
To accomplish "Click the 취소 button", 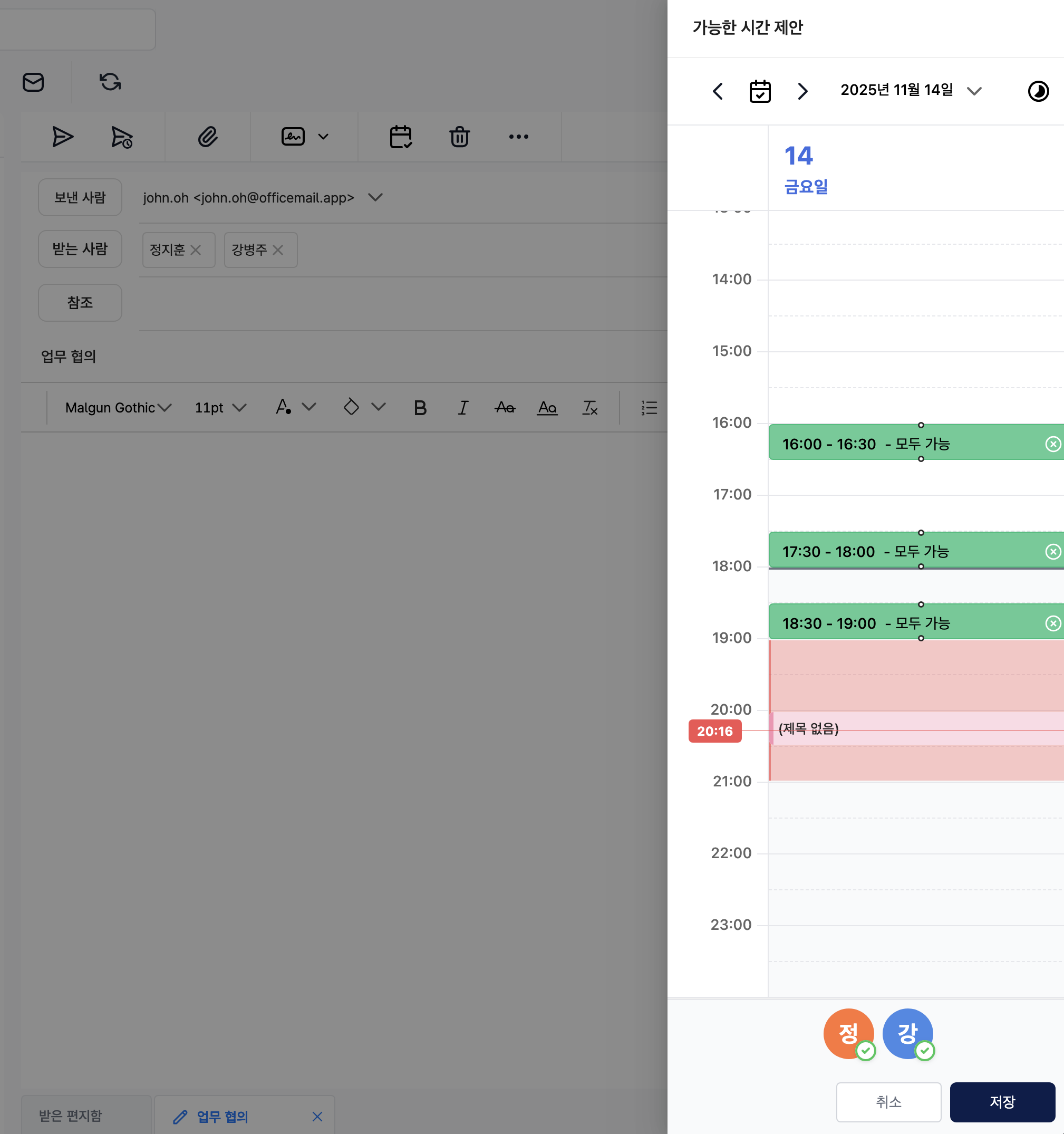I will point(888,1101).
